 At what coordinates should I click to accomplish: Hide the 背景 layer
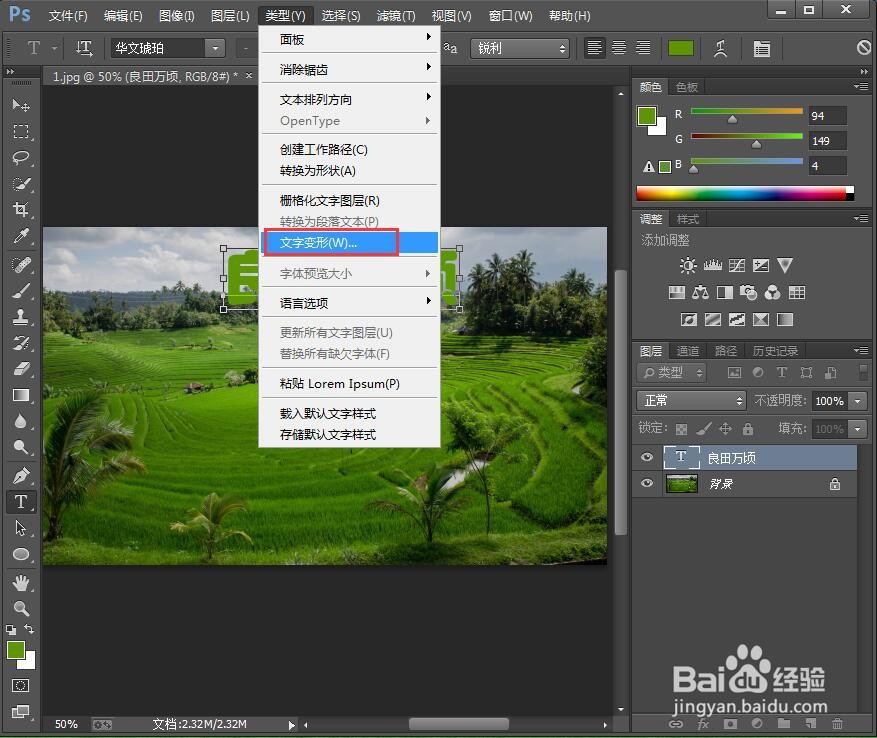[x=647, y=483]
